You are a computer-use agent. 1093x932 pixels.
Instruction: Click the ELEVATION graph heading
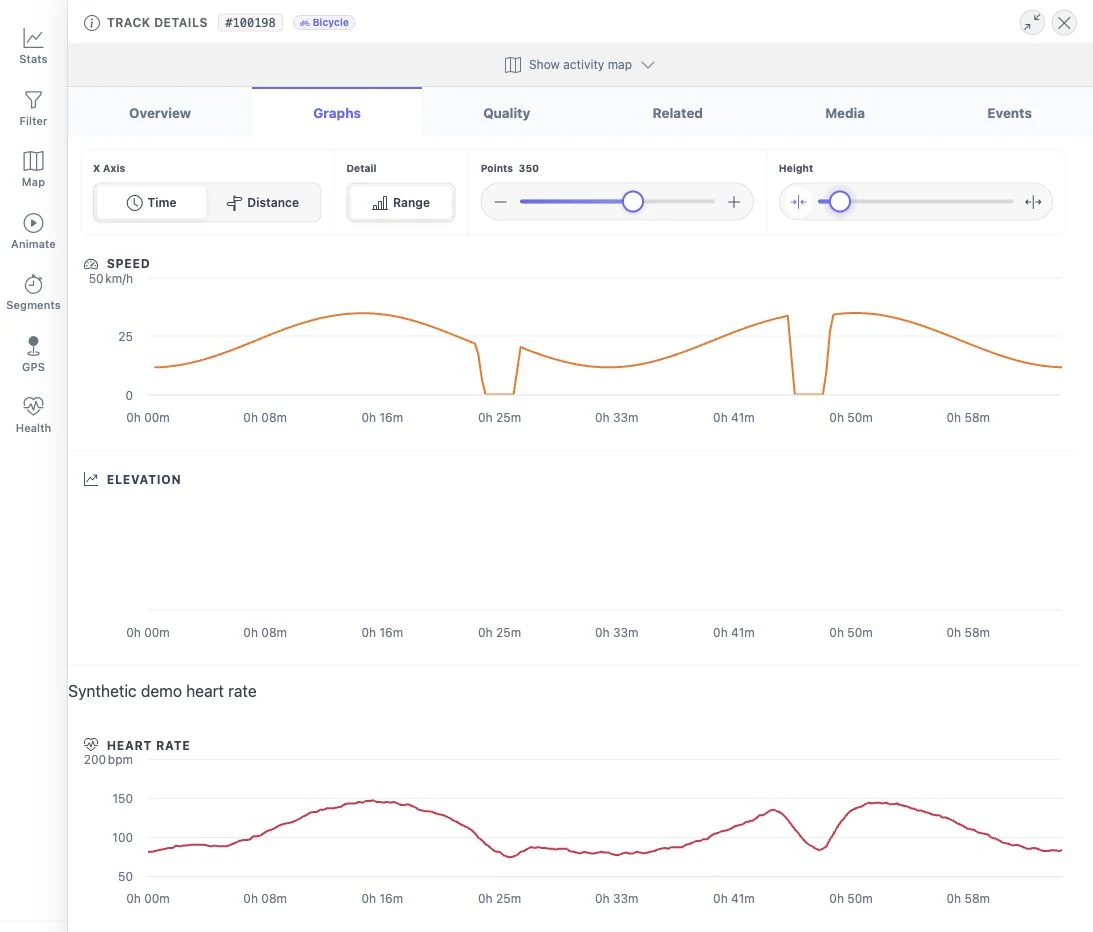pos(144,480)
